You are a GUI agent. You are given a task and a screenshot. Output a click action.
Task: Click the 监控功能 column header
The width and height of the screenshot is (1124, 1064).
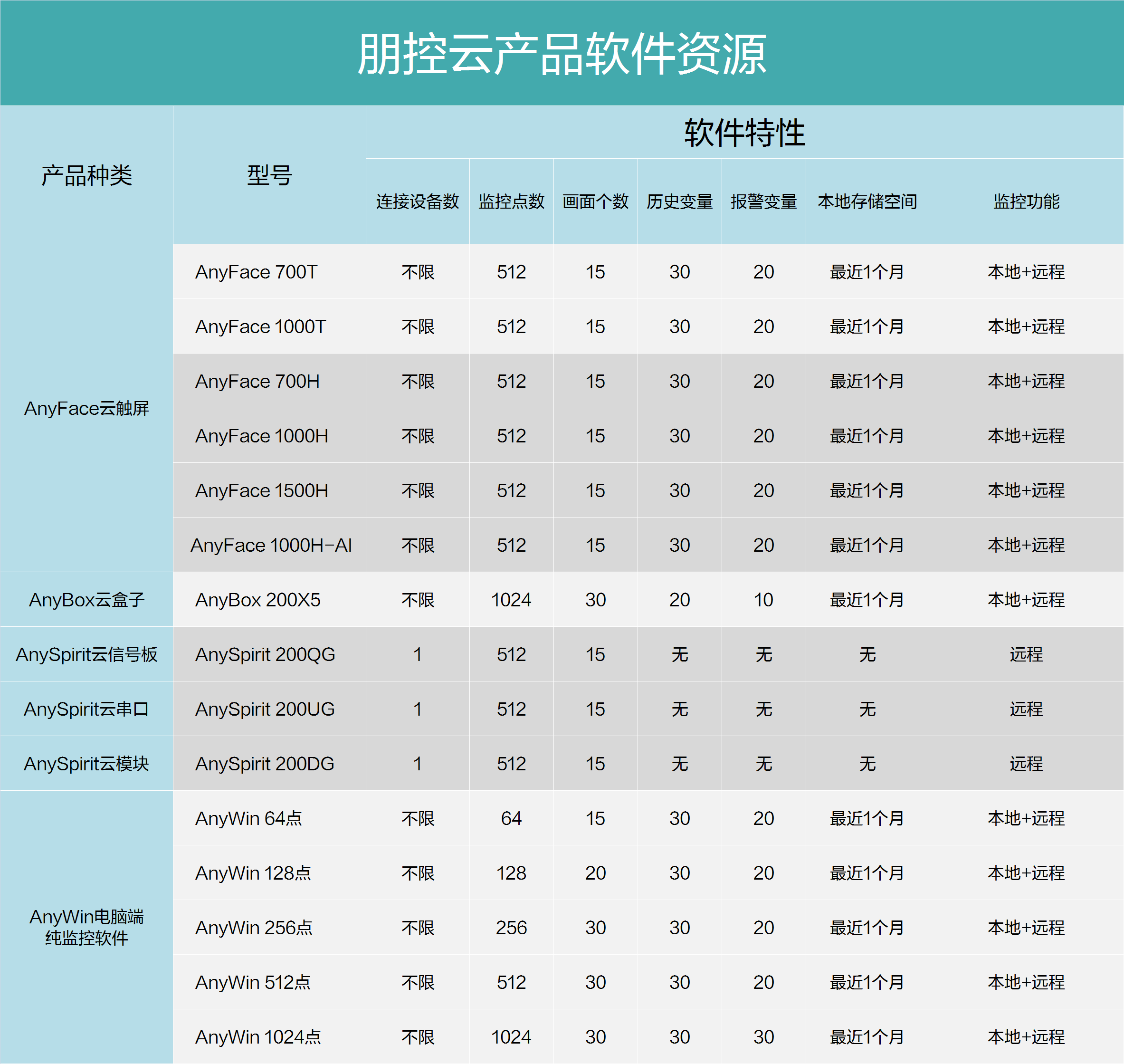pyautogui.click(x=1026, y=201)
